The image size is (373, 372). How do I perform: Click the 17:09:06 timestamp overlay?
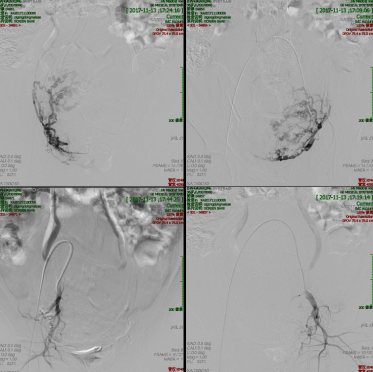344,10
